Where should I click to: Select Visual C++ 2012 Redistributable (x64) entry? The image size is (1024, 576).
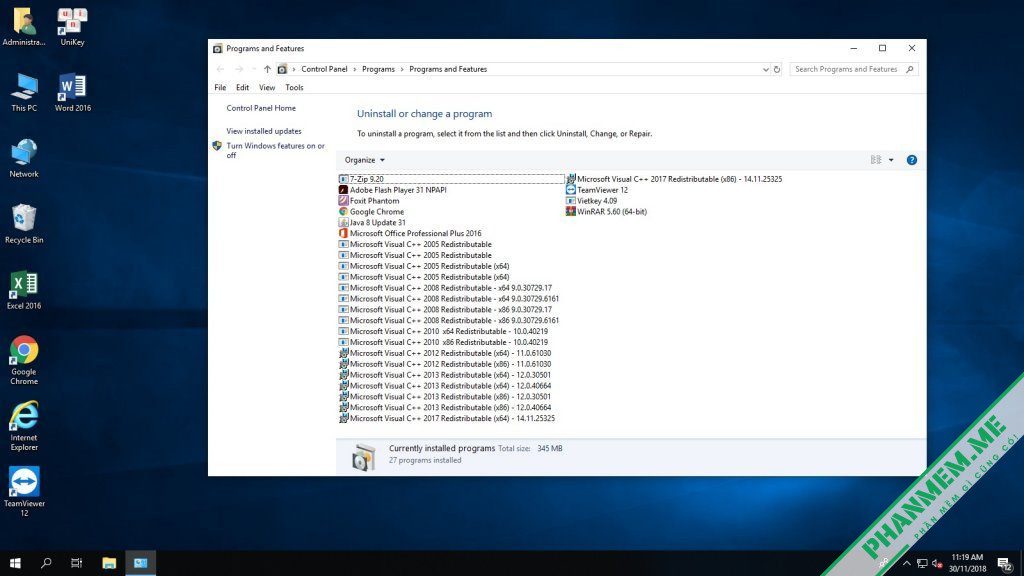(445, 353)
